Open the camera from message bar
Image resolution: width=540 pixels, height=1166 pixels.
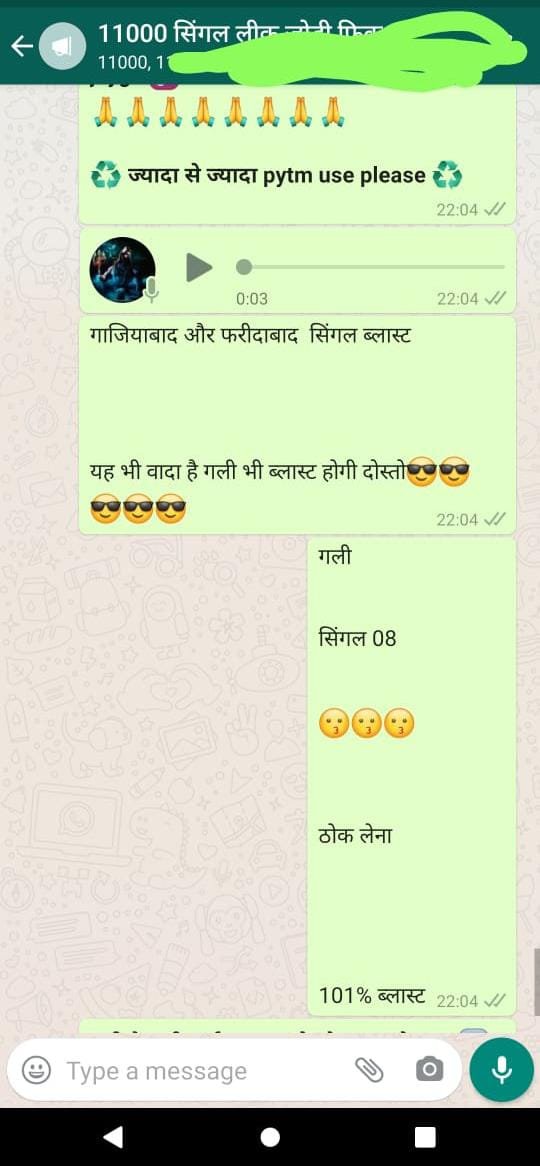click(x=429, y=1071)
